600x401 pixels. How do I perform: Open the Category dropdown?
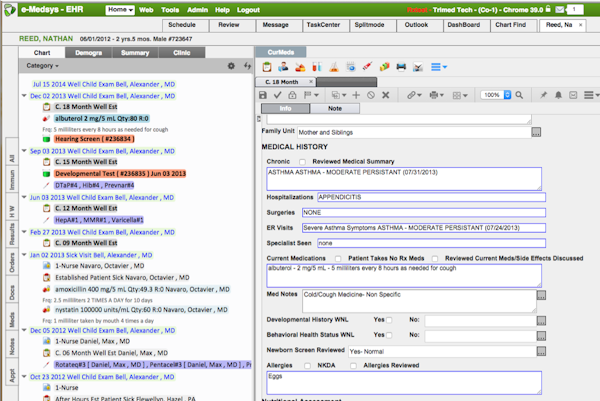coord(42,66)
